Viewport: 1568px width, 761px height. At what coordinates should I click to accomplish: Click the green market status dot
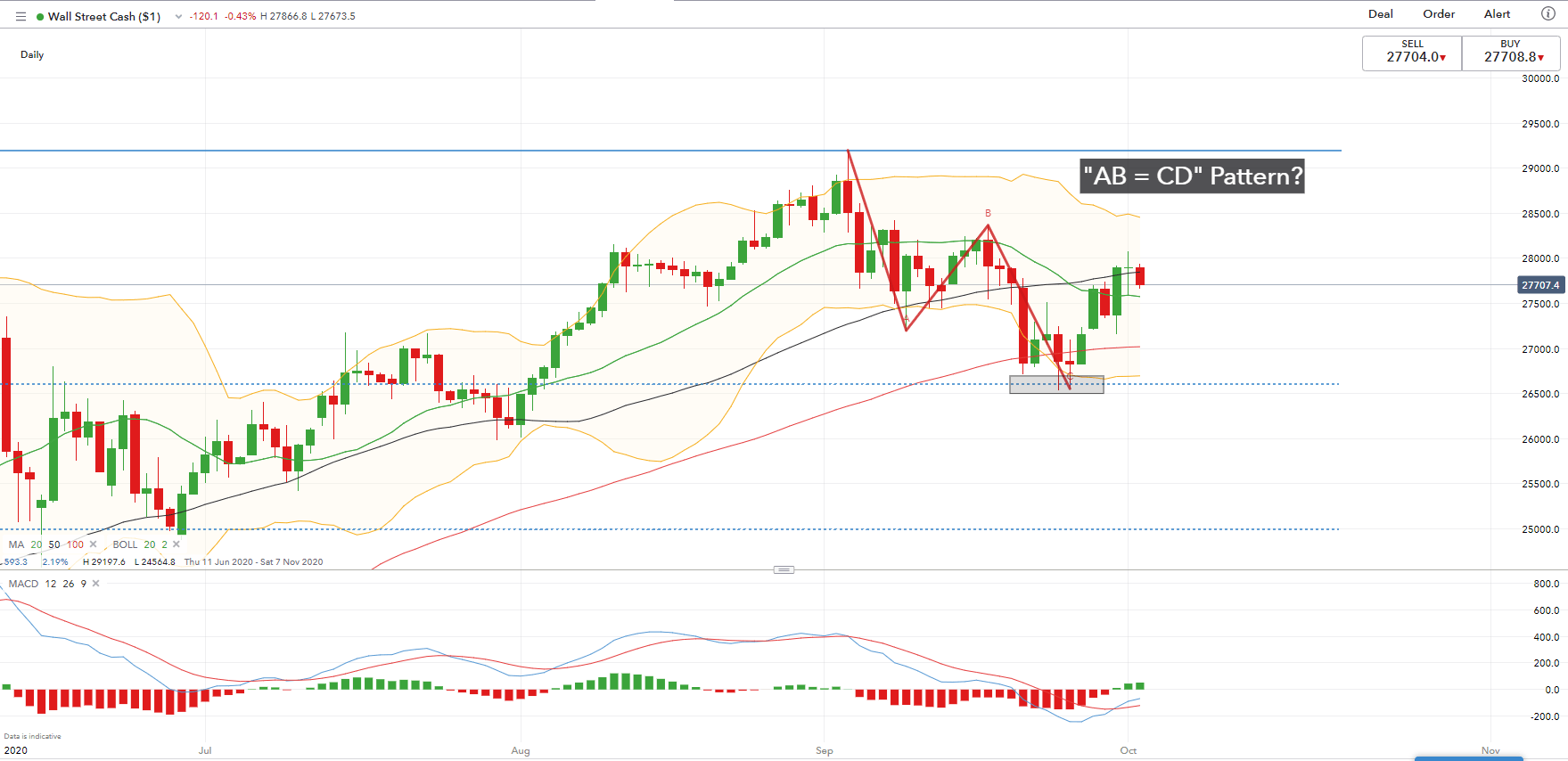tap(40, 16)
